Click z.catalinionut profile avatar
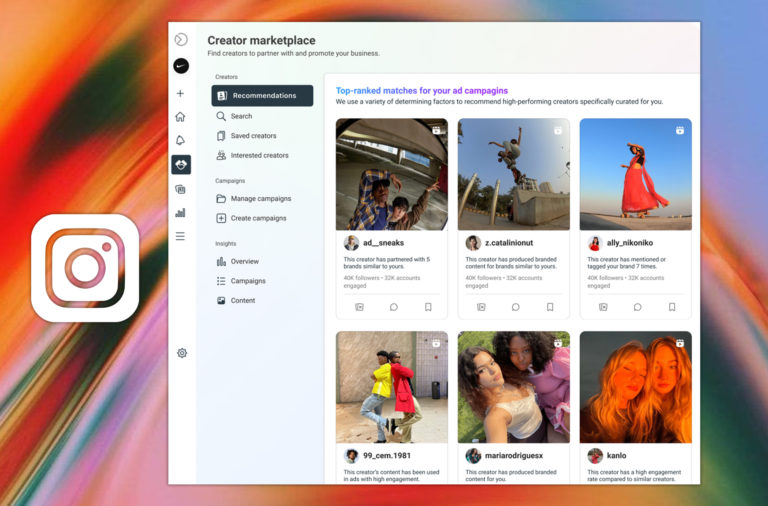Viewport: 768px width, 506px height. (x=473, y=243)
